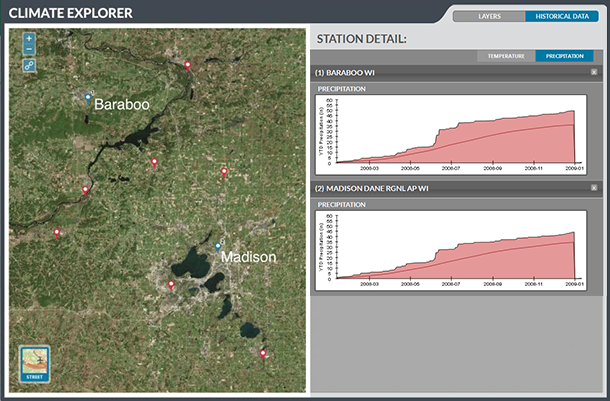Click the Madison precipitation chart
The height and width of the screenshot is (401, 610).
pos(451,251)
